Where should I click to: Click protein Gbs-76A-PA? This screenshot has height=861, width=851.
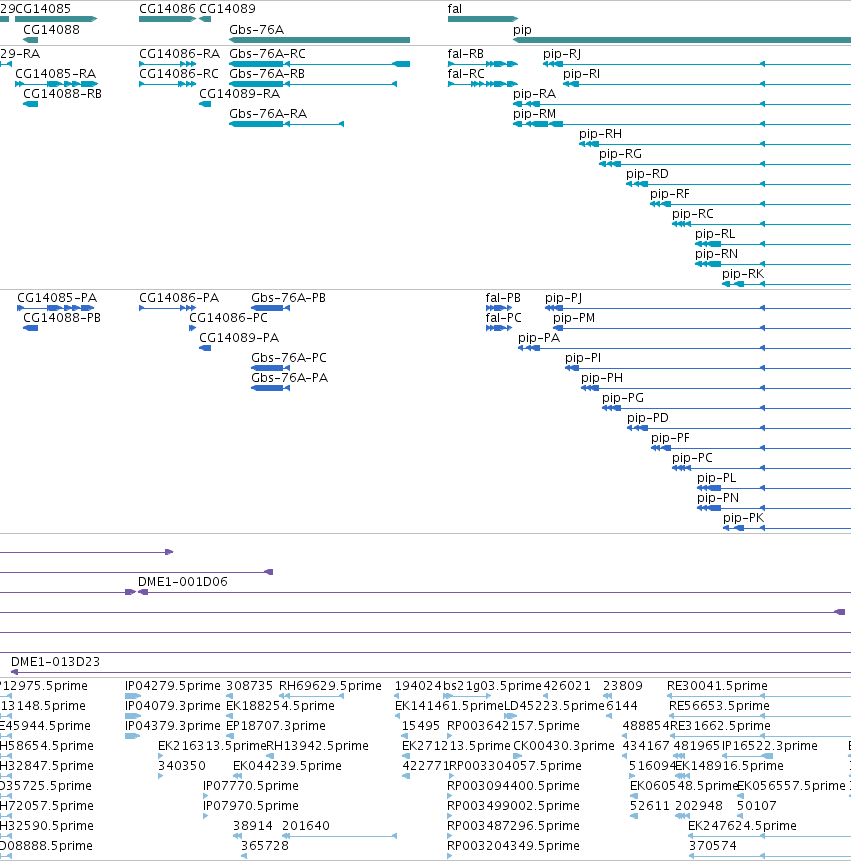[270, 388]
